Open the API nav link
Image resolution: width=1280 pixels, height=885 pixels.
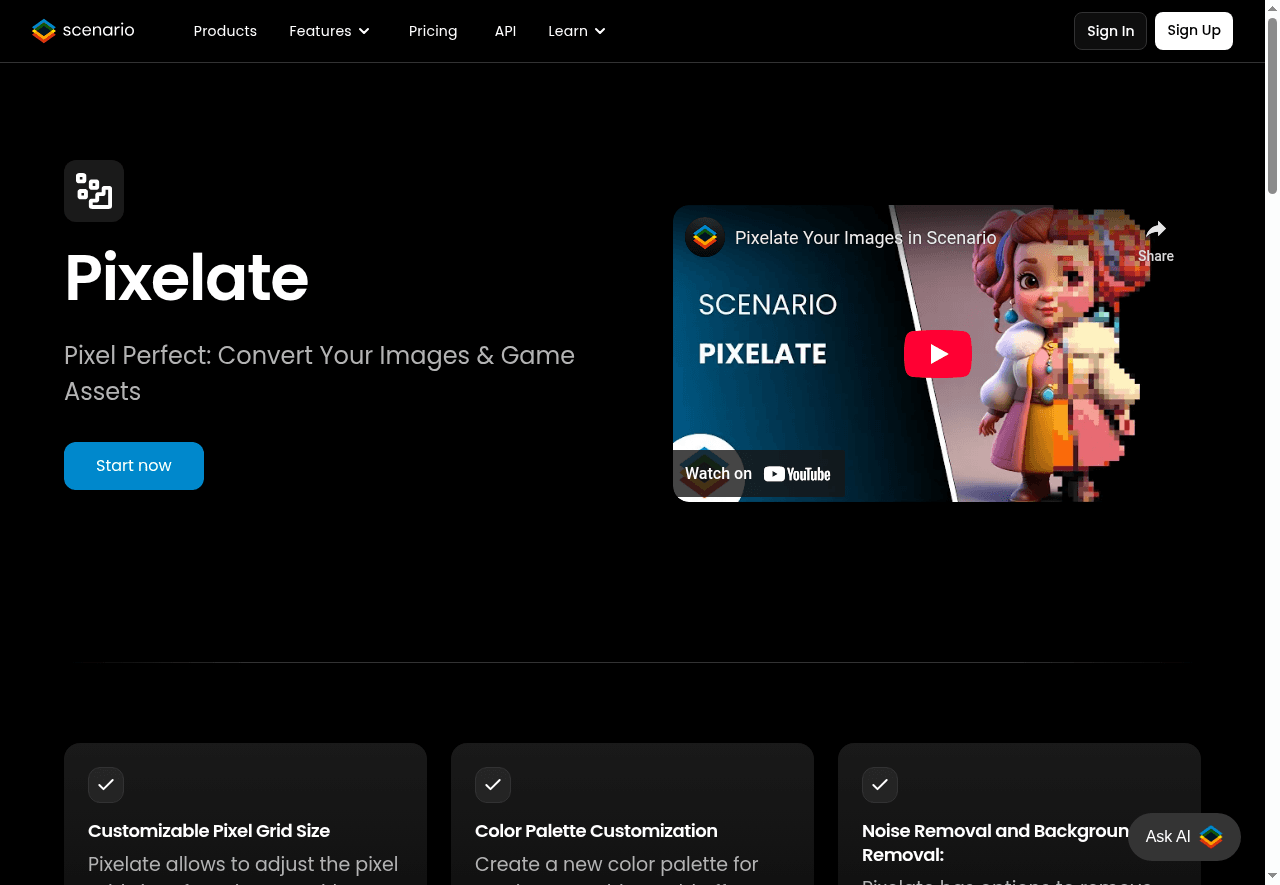[505, 31]
